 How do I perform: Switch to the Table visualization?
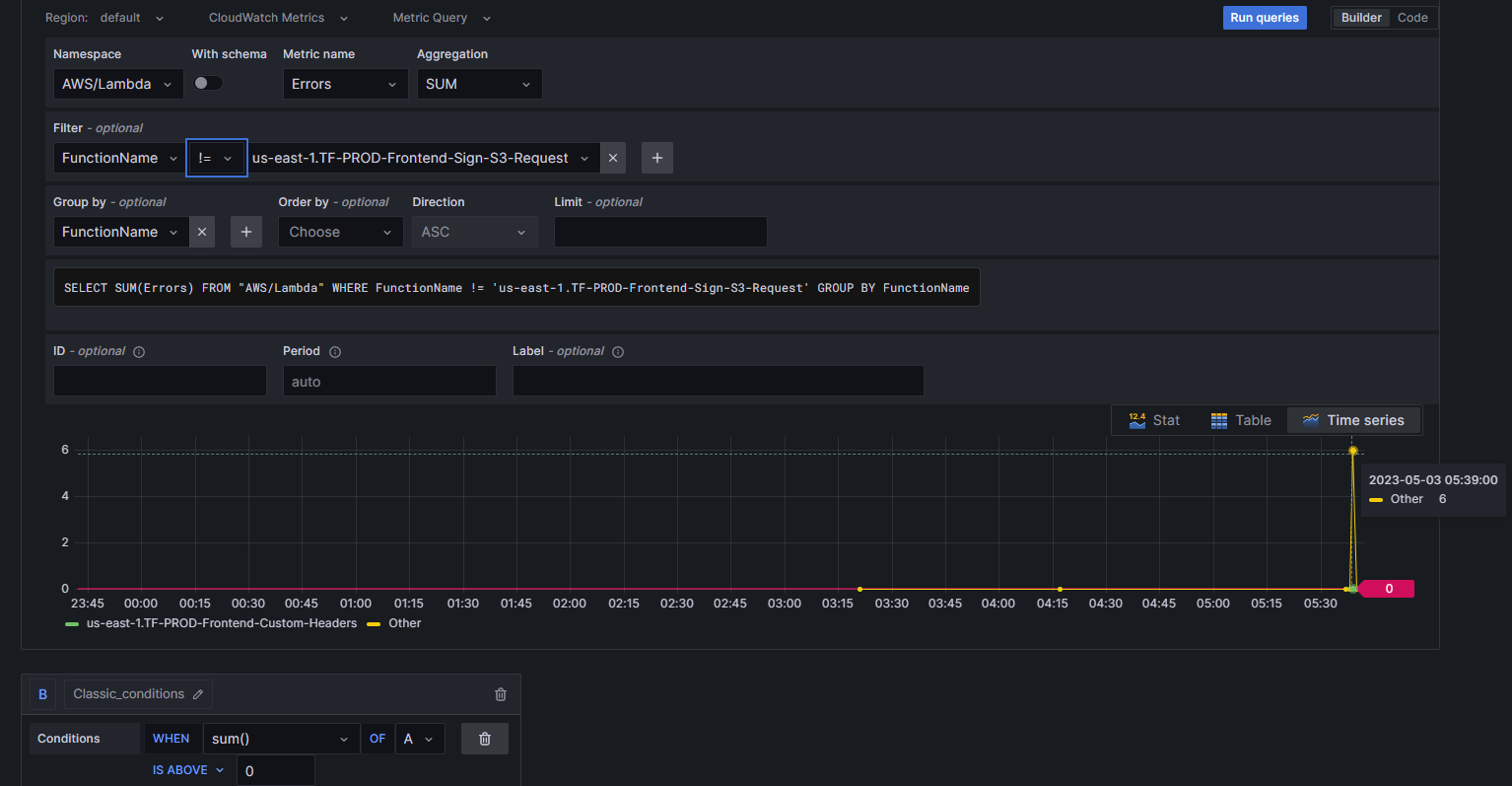[1240, 419]
